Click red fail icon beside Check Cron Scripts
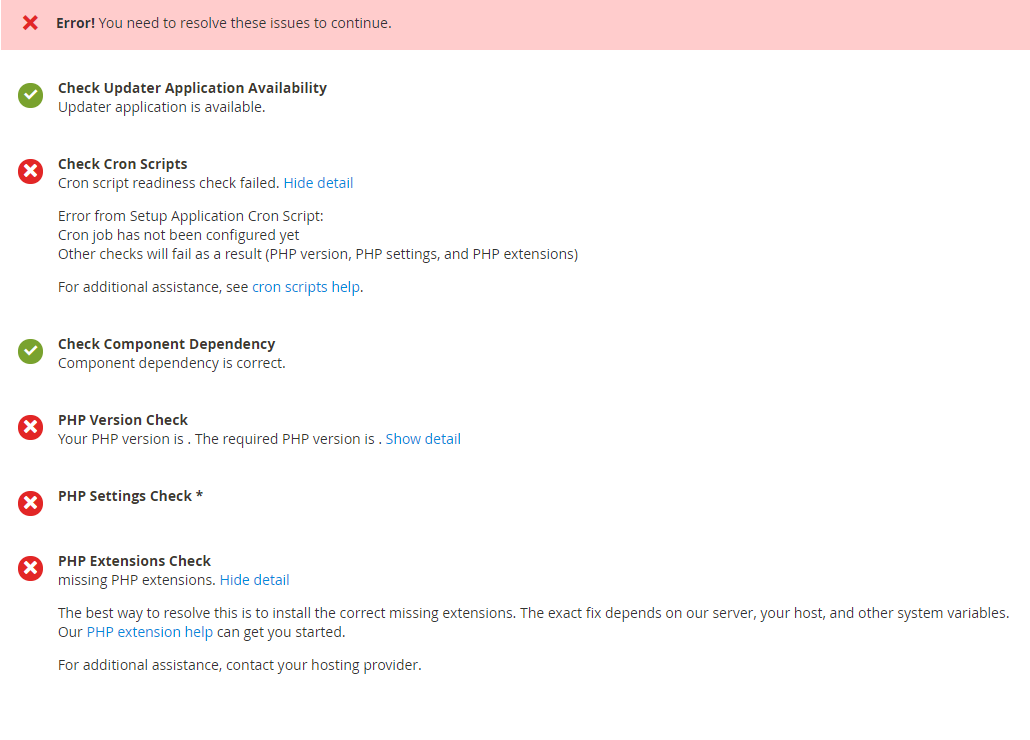Screen dimensions: 1030x740 (x=30, y=171)
